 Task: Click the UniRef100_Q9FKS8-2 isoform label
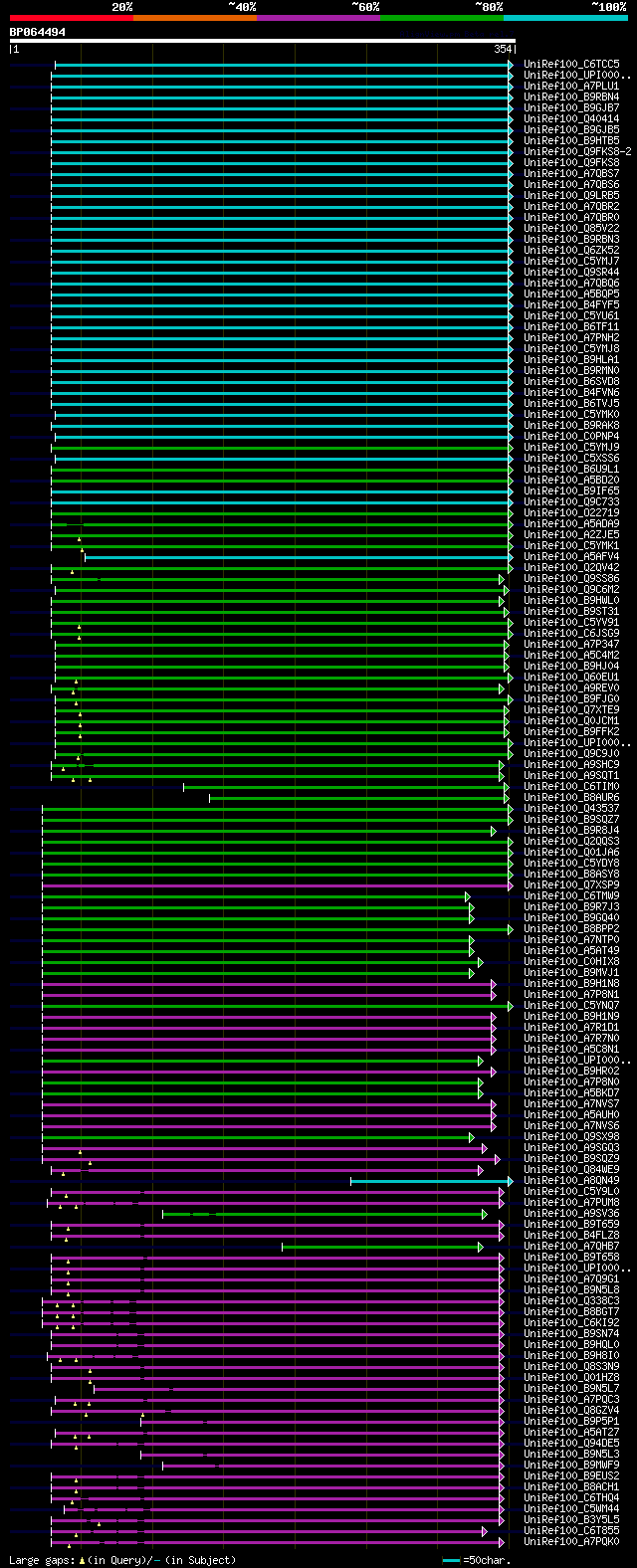577,151
